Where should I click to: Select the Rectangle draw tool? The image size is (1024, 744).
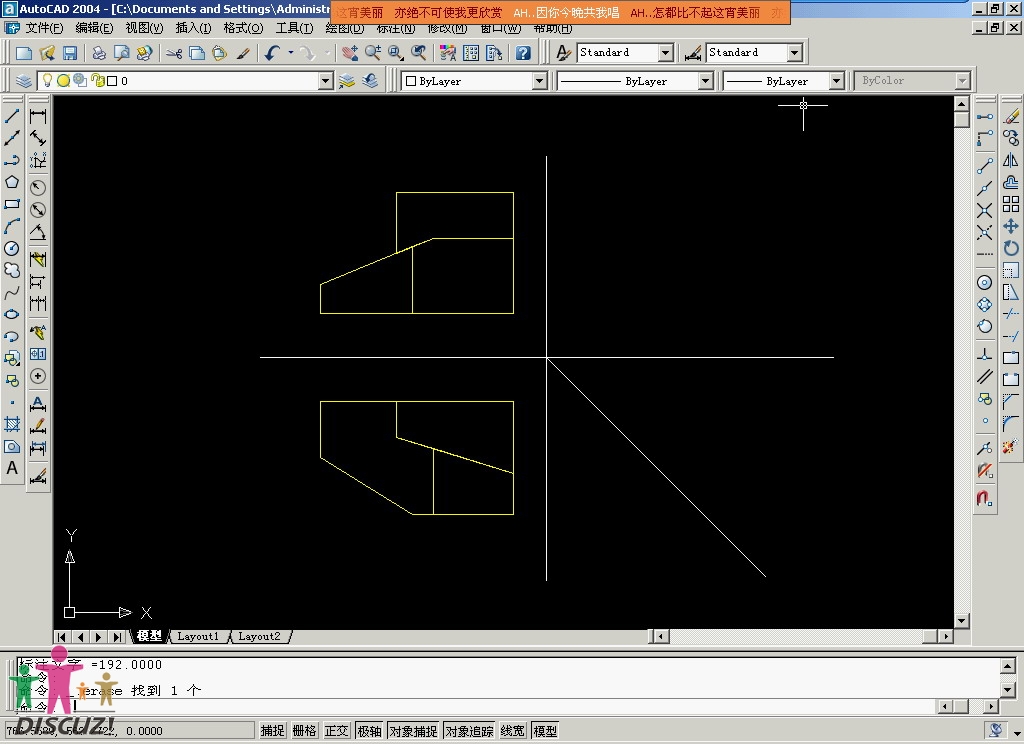pyautogui.click(x=12, y=204)
